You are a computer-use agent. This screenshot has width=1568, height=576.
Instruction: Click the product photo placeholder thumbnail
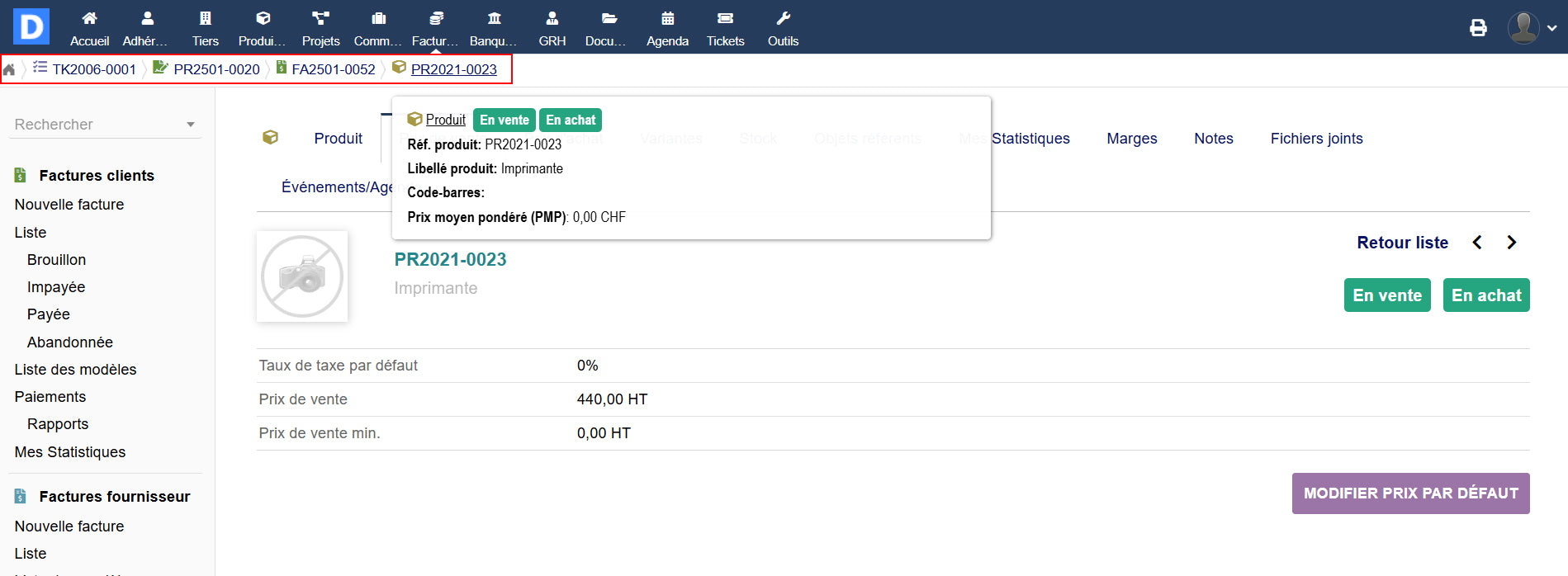point(302,276)
